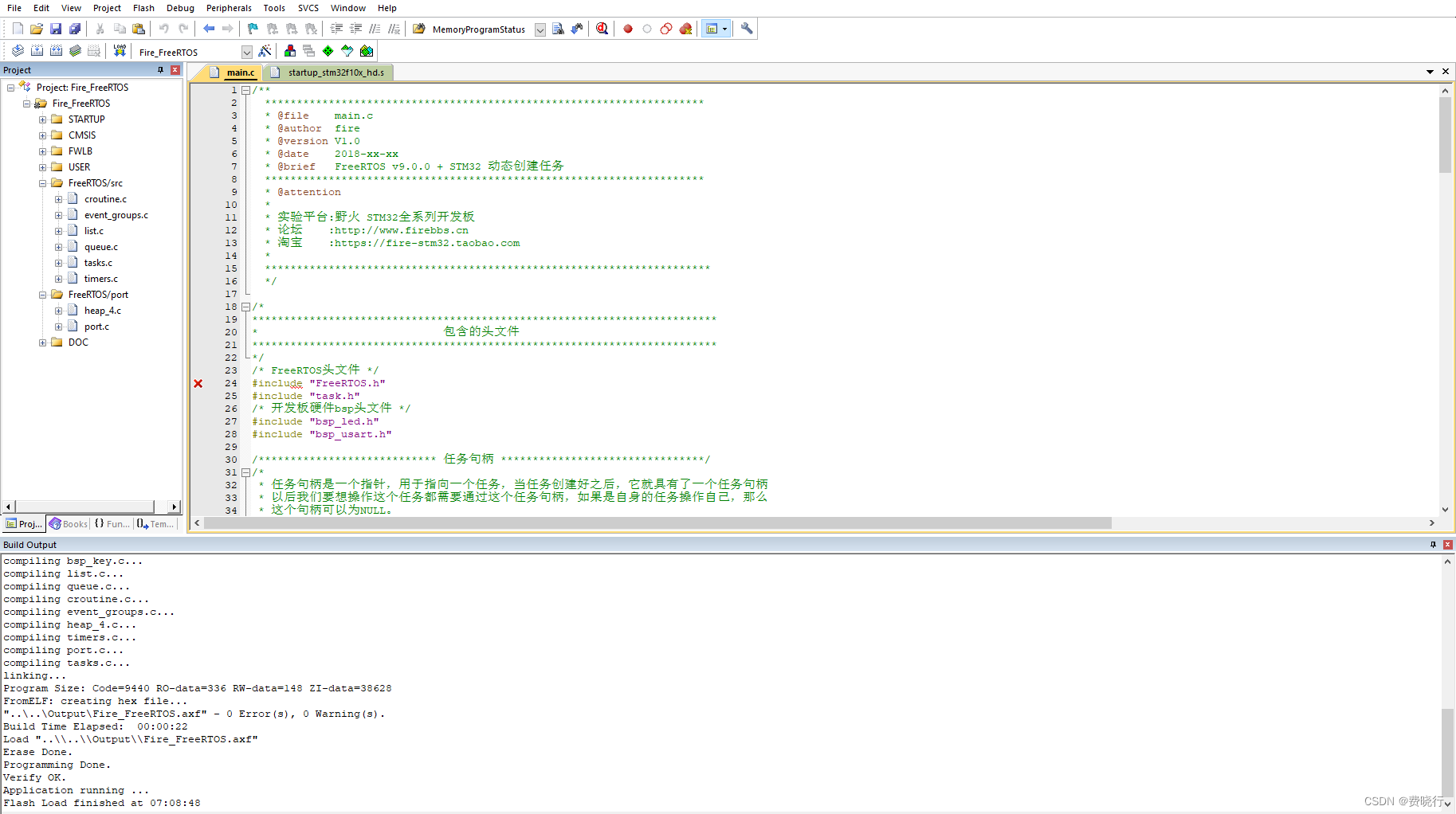
Task: Open a file with the folder icon
Action: click(x=37, y=29)
